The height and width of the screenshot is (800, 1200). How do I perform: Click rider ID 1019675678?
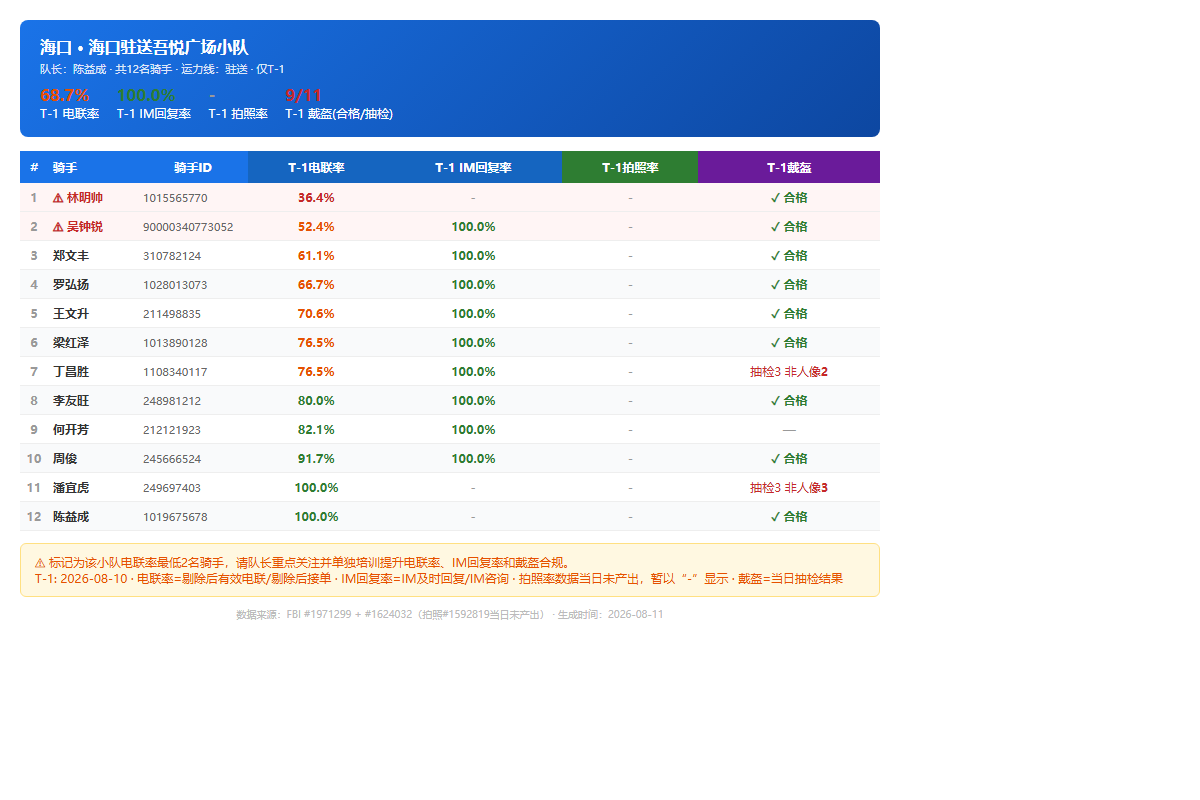175,517
